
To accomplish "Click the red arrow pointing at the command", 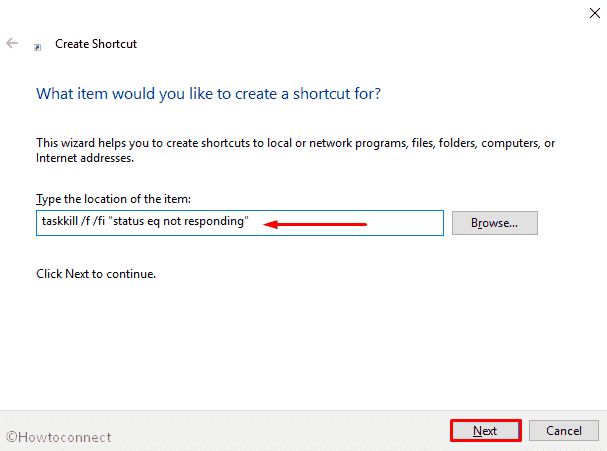I will [x=316, y=224].
